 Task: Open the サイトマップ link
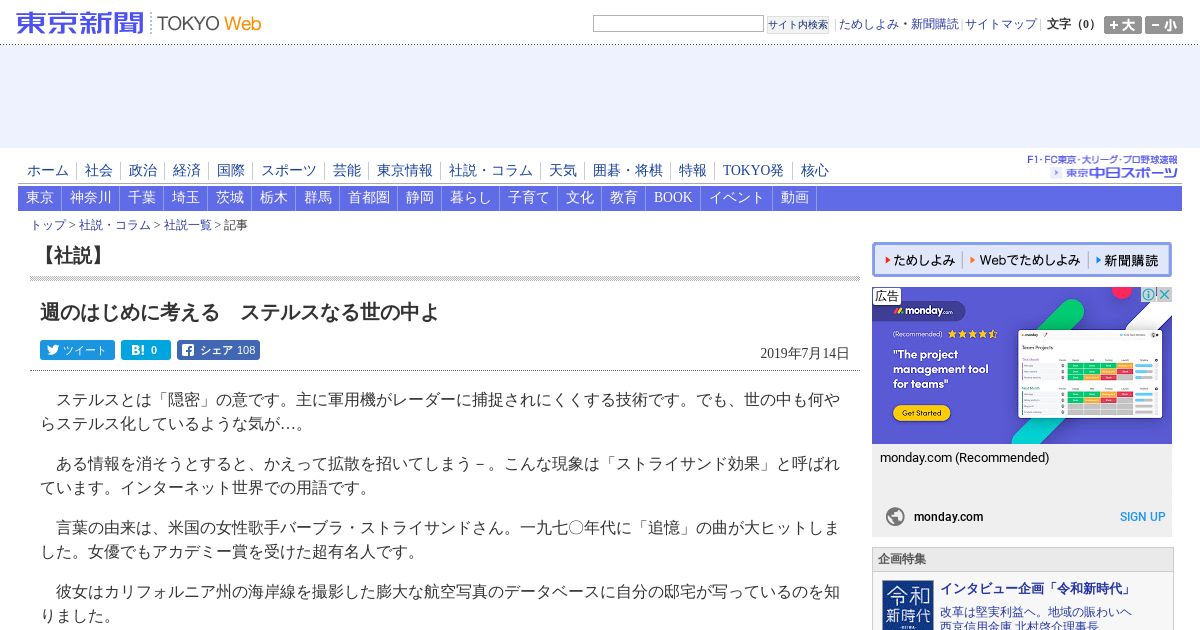[1001, 24]
